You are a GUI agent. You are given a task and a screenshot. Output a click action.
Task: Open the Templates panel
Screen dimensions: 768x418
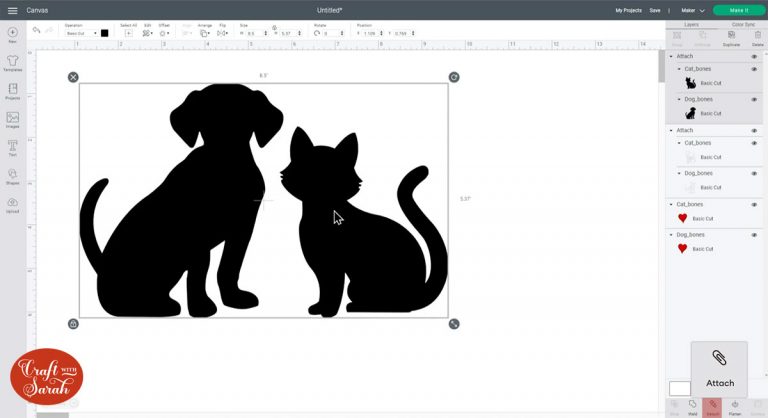[x=12, y=62]
